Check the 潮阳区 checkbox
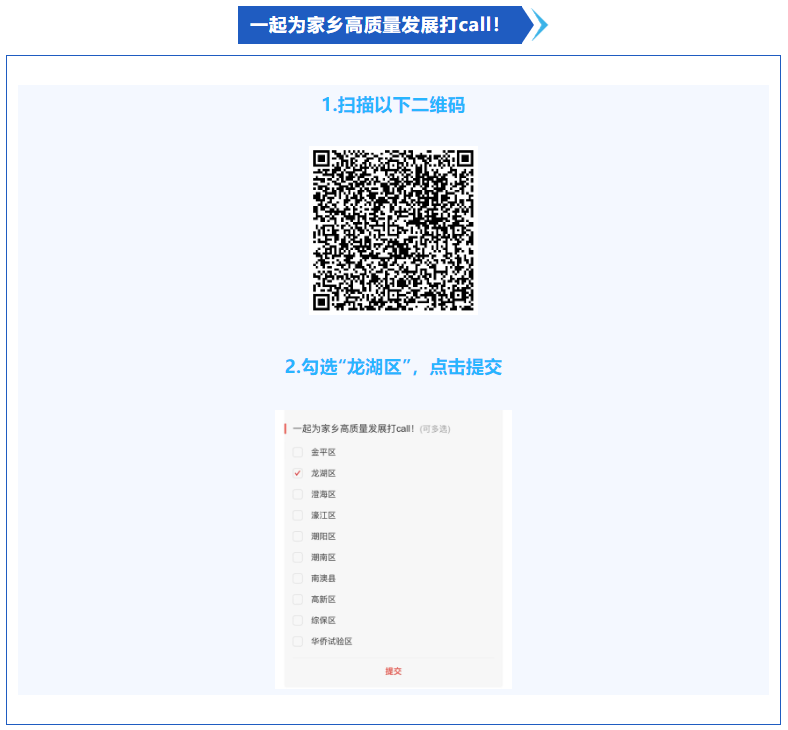This screenshot has height=730, width=788. (298, 537)
